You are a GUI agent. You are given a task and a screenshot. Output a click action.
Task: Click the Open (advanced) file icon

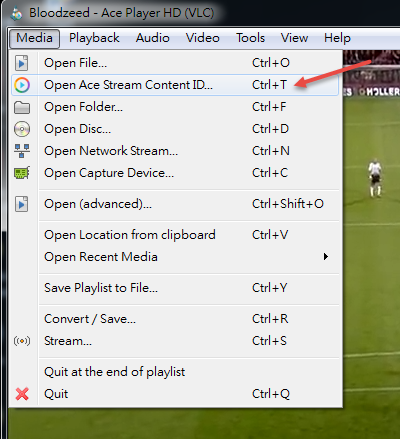click(x=22, y=204)
